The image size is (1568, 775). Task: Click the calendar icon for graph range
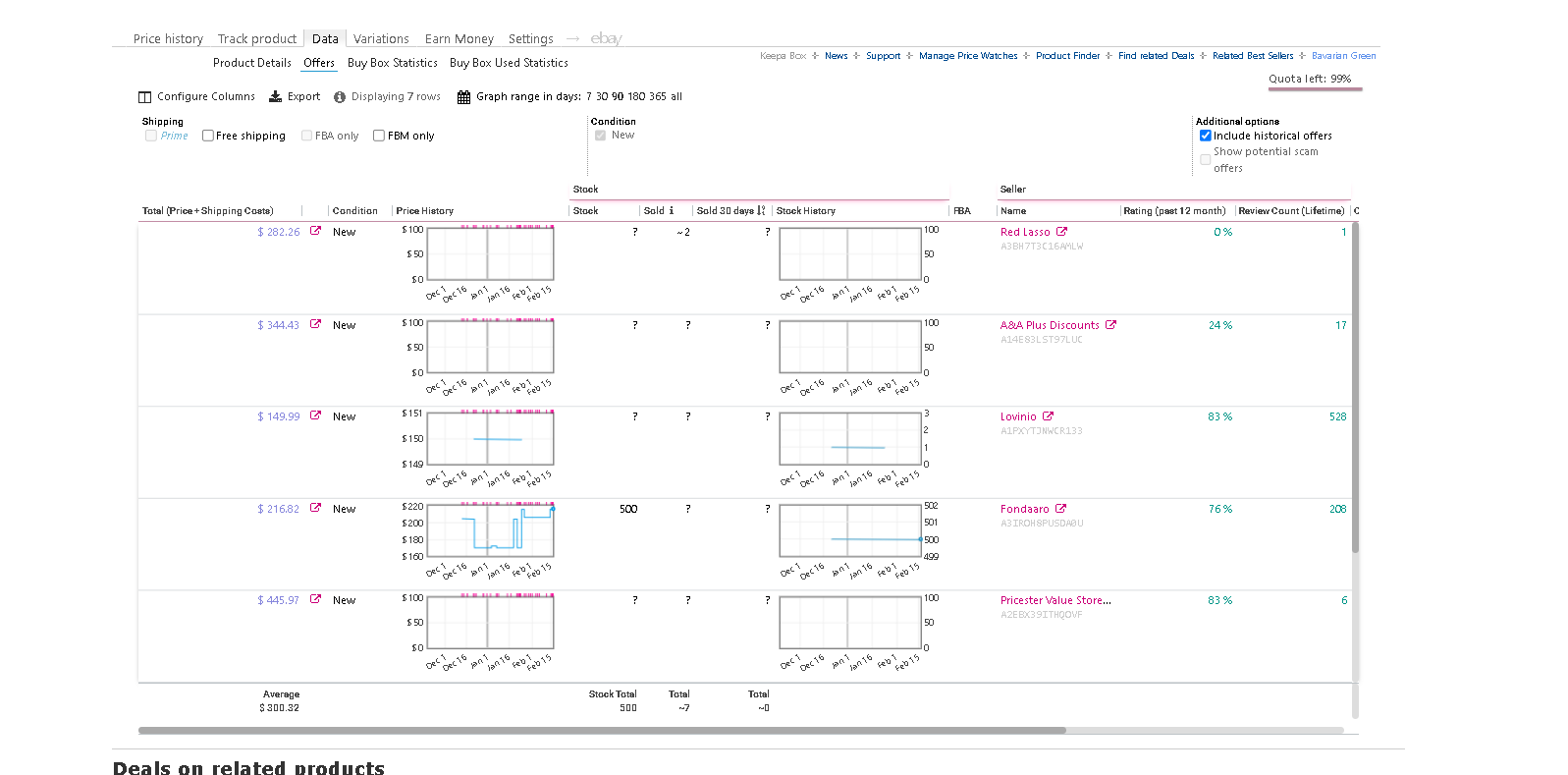463,97
